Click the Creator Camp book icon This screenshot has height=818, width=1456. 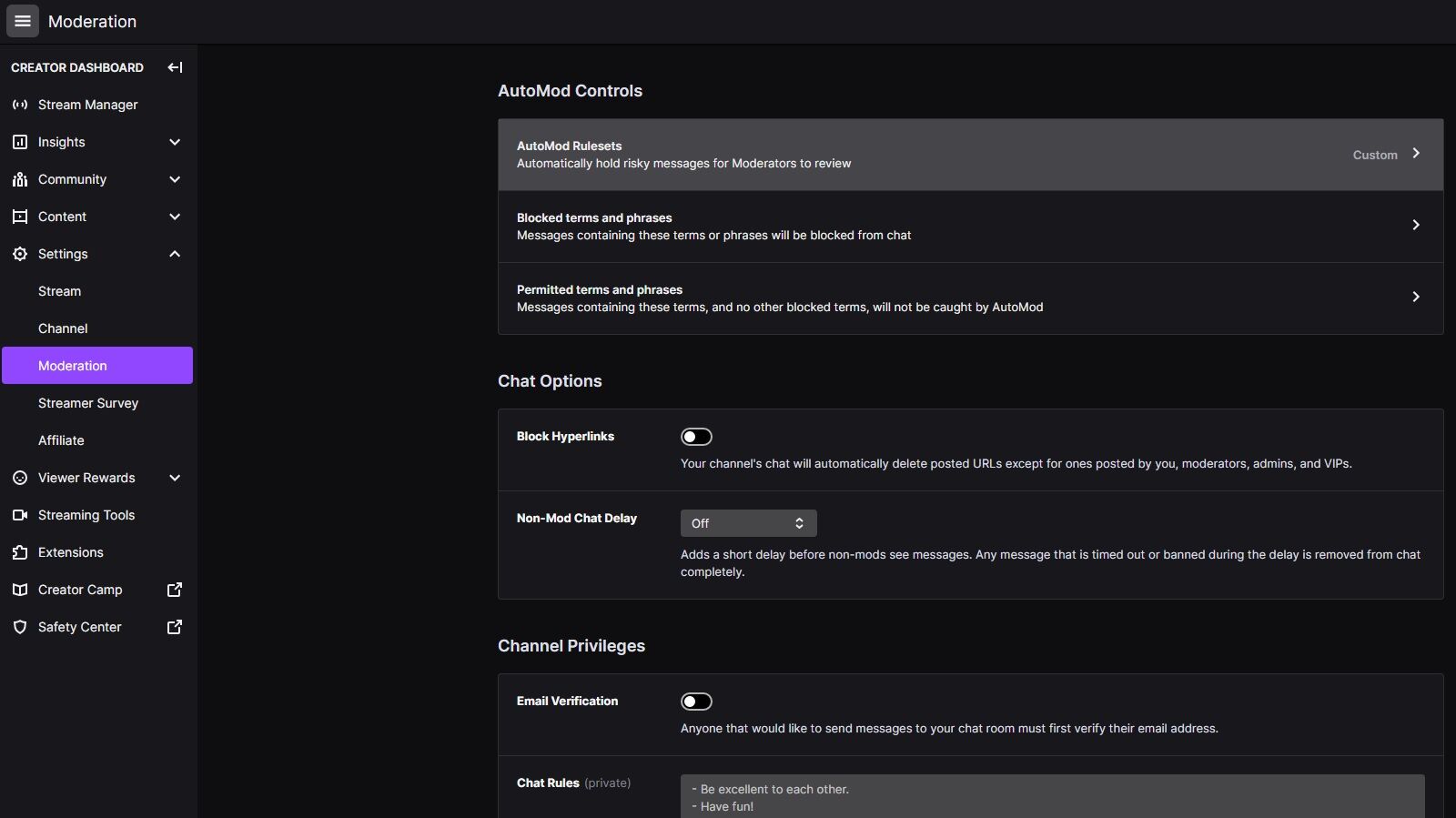click(20, 590)
